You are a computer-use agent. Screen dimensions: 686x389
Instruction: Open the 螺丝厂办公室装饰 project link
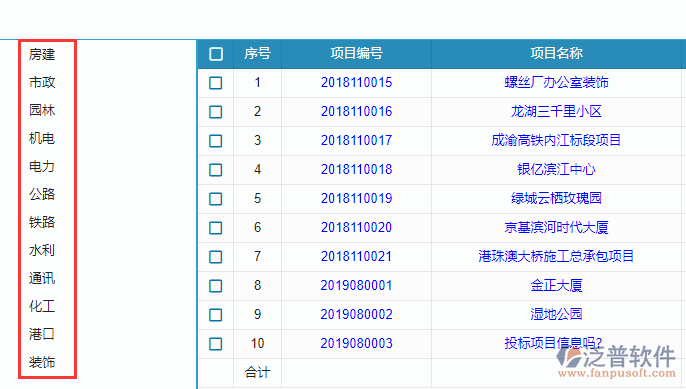coord(556,82)
